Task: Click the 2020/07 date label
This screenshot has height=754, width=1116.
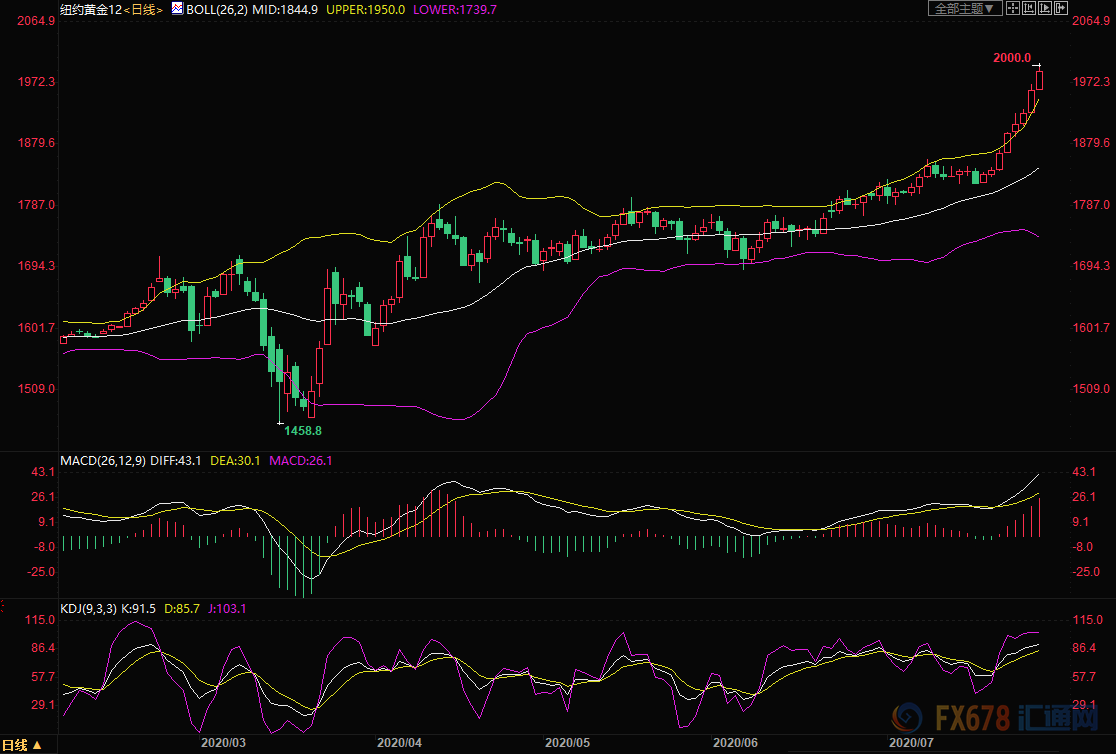Action: tap(911, 743)
